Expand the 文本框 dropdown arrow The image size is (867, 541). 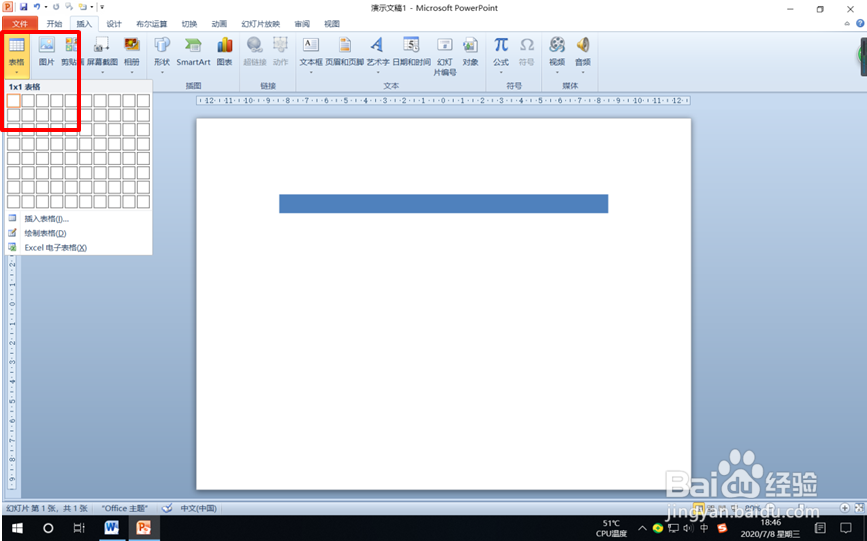click(x=311, y=72)
